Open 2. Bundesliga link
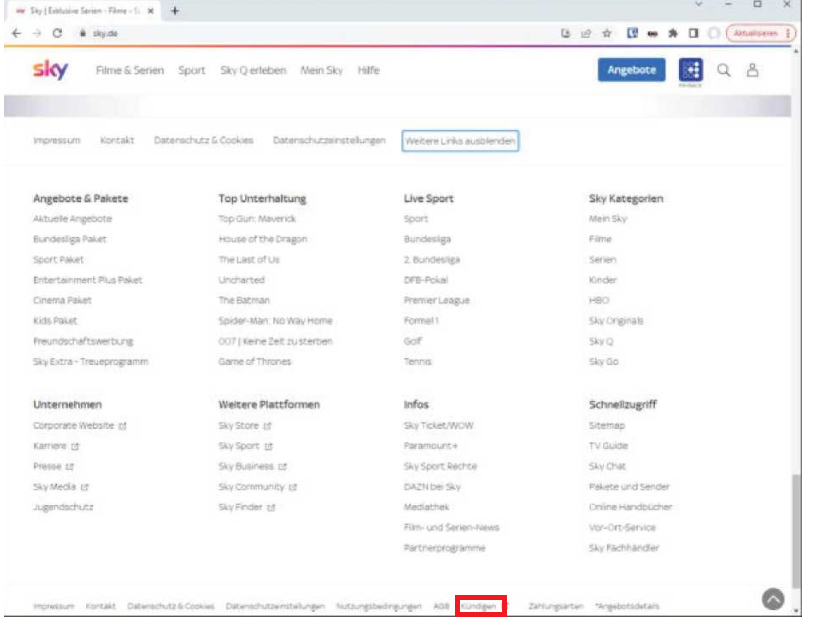 coord(432,259)
